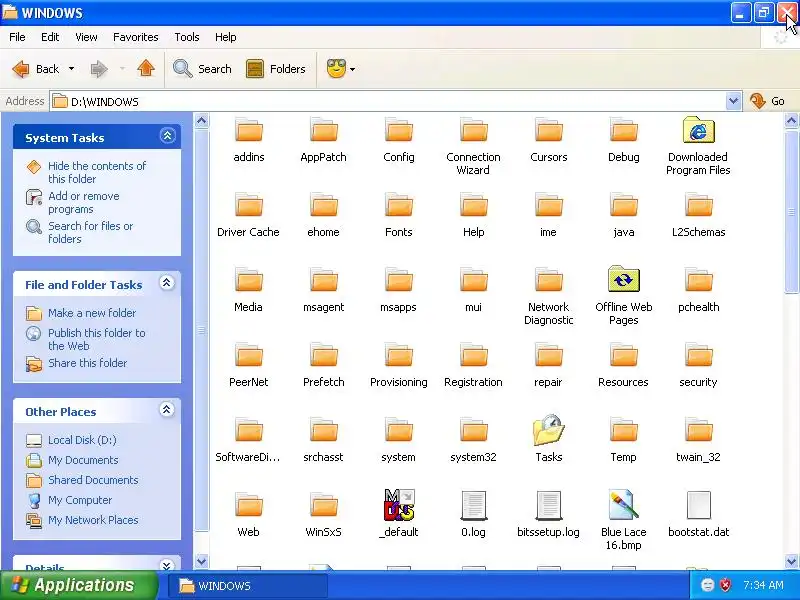The width and height of the screenshot is (800, 600).
Task: Click Share this folder link
Action: [87, 363]
